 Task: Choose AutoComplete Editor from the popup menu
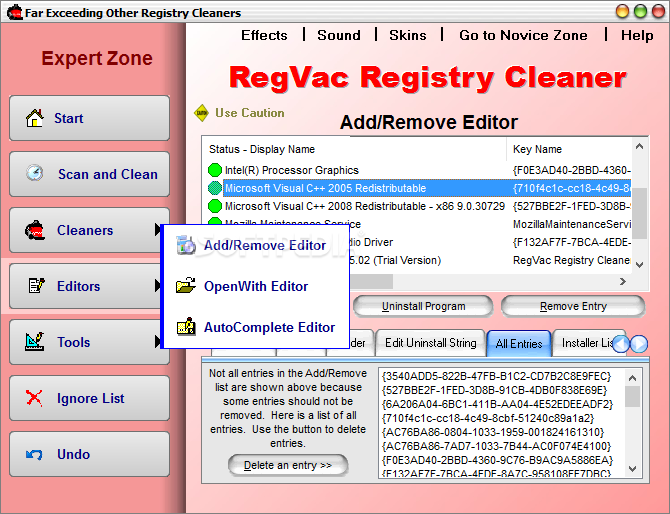(255, 327)
